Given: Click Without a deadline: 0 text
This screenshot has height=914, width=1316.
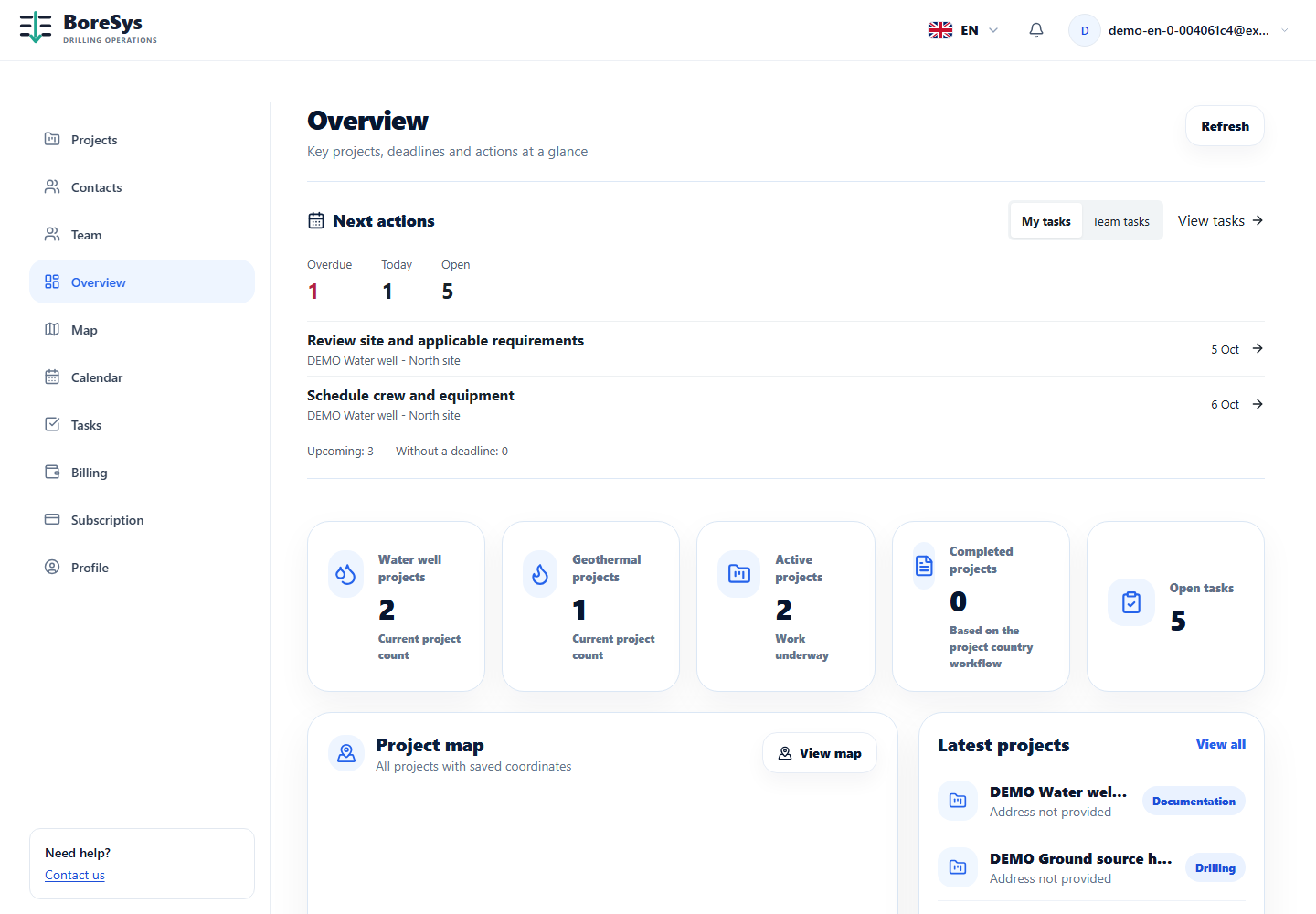Looking at the screenshot, I should pos(451,451).
